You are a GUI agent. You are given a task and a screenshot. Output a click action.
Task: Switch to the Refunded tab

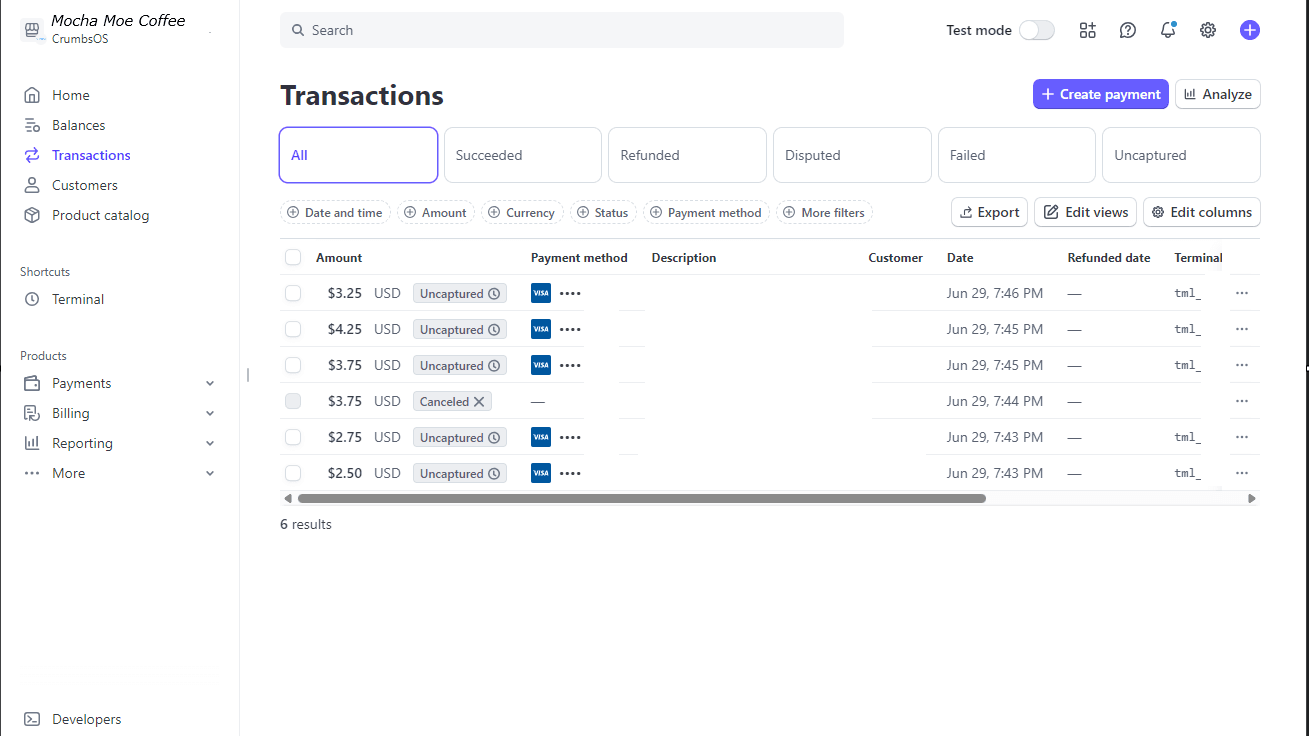[687, 155]
